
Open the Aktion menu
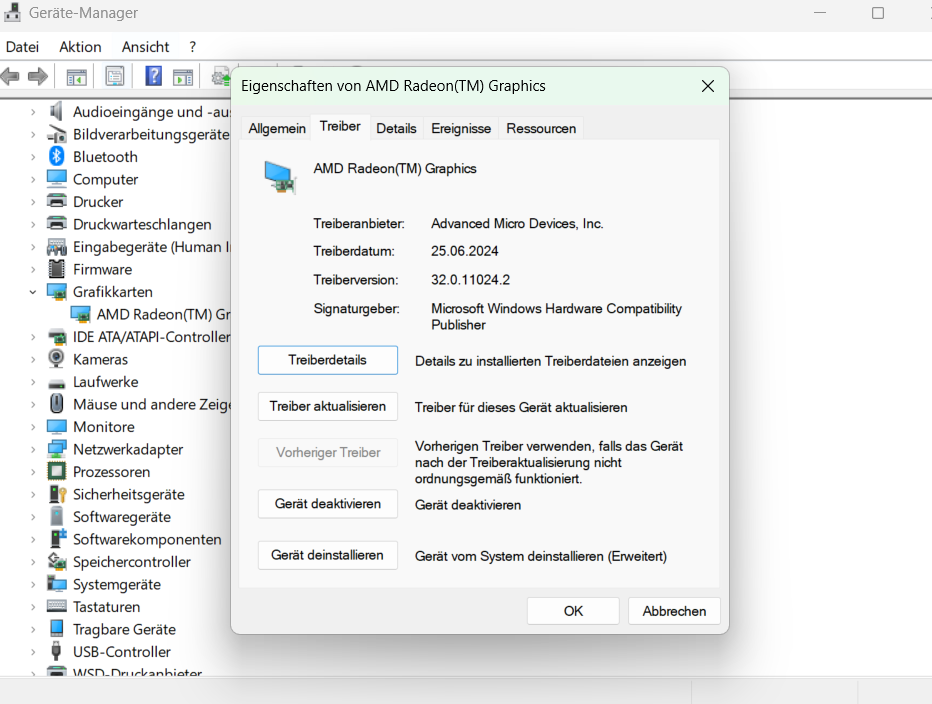[80, 47]
